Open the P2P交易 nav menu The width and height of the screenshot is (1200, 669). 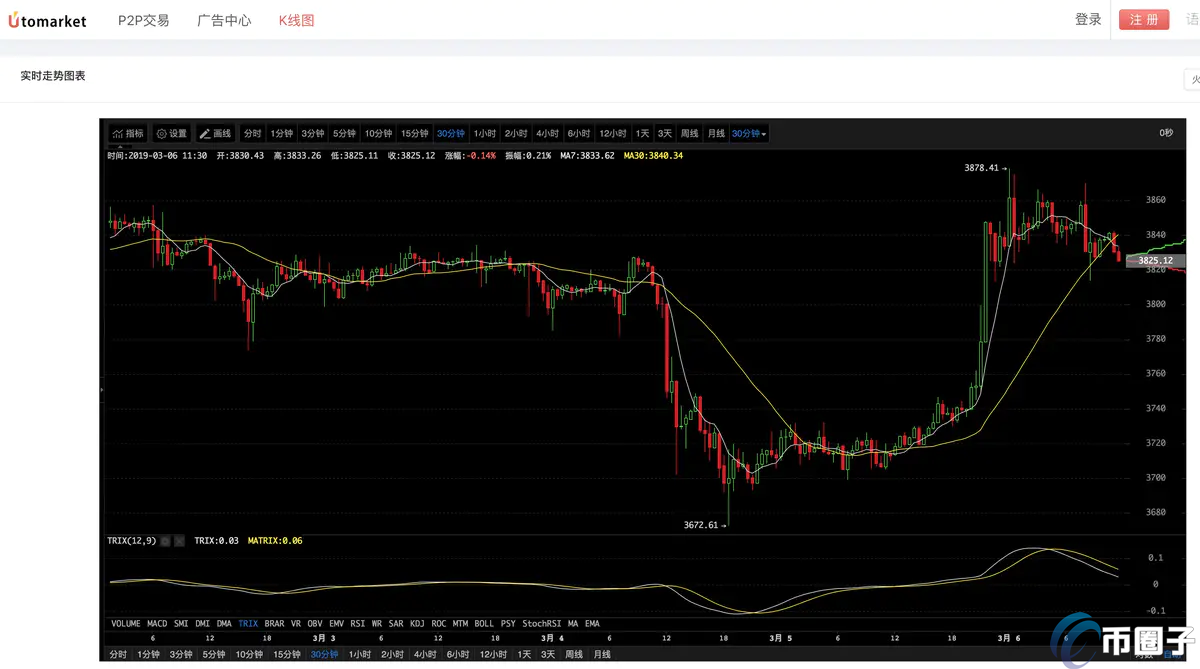coord(143,20)
